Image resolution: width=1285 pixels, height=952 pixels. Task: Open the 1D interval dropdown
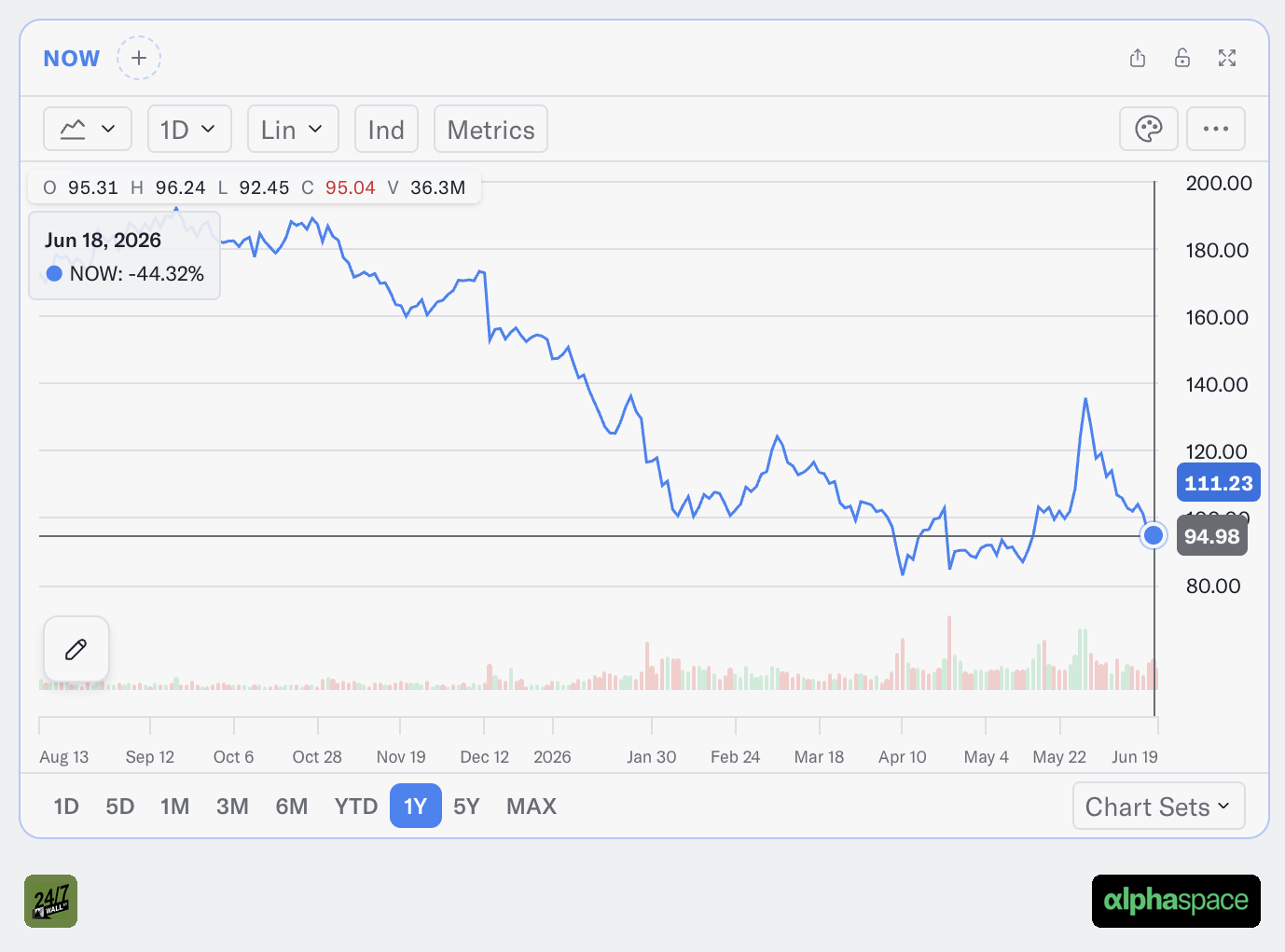(x=189, y=129)
